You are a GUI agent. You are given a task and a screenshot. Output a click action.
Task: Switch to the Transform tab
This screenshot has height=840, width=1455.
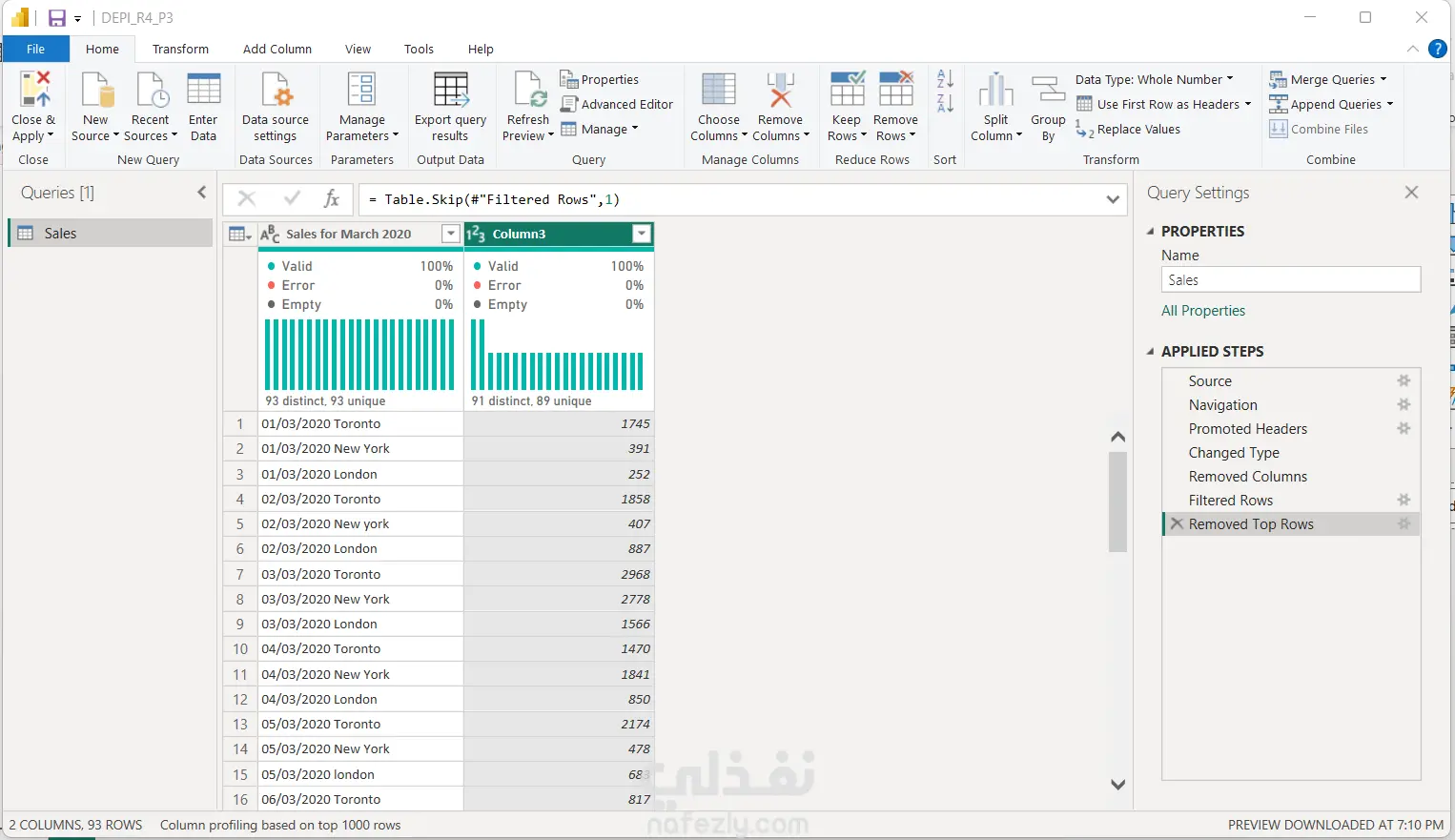[x=180, y=49]
